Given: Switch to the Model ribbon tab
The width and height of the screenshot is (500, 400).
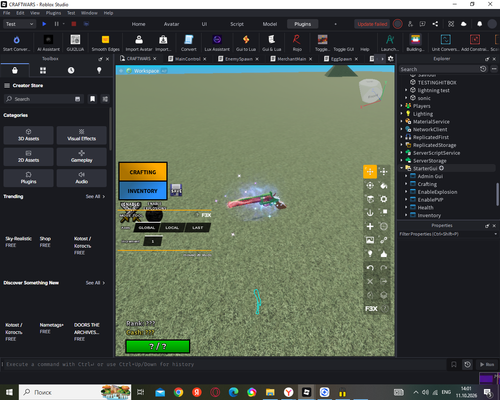Looking at the screenshot, I should [x=270, y=24].
